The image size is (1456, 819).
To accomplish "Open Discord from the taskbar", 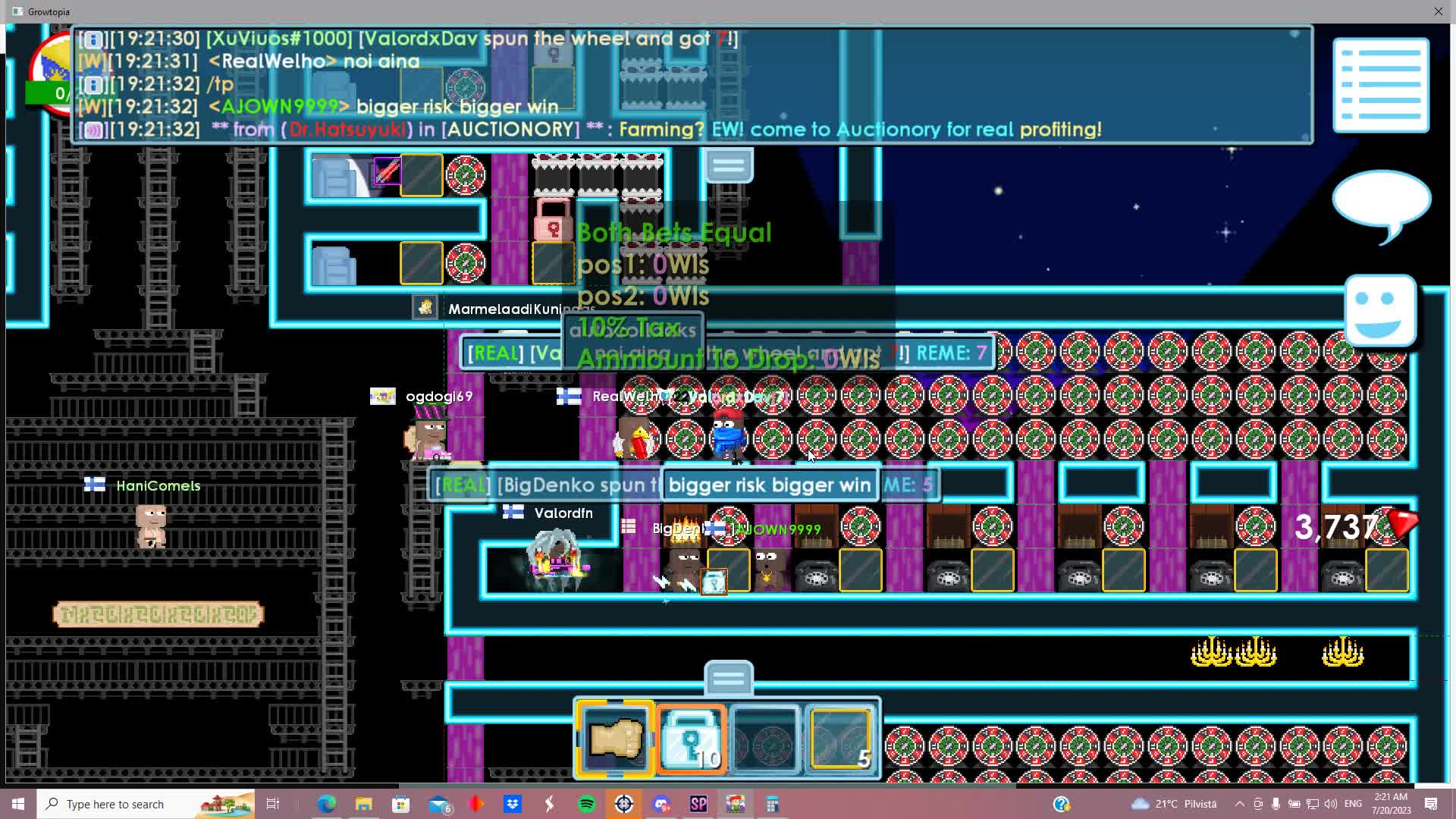I will (x=661, y=804).
